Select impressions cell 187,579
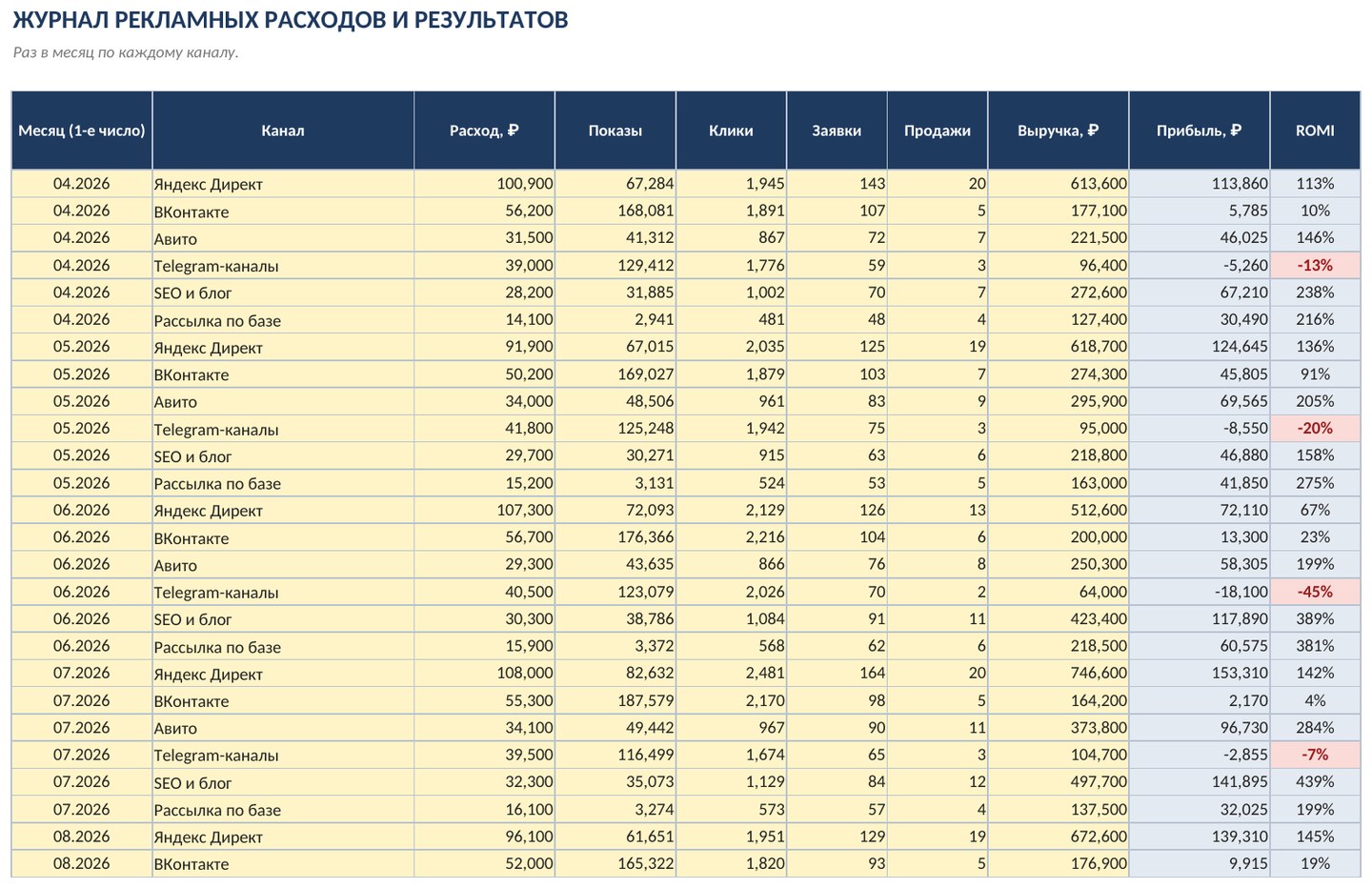This screenshot has width=1372, height=888. coord(615,700)
